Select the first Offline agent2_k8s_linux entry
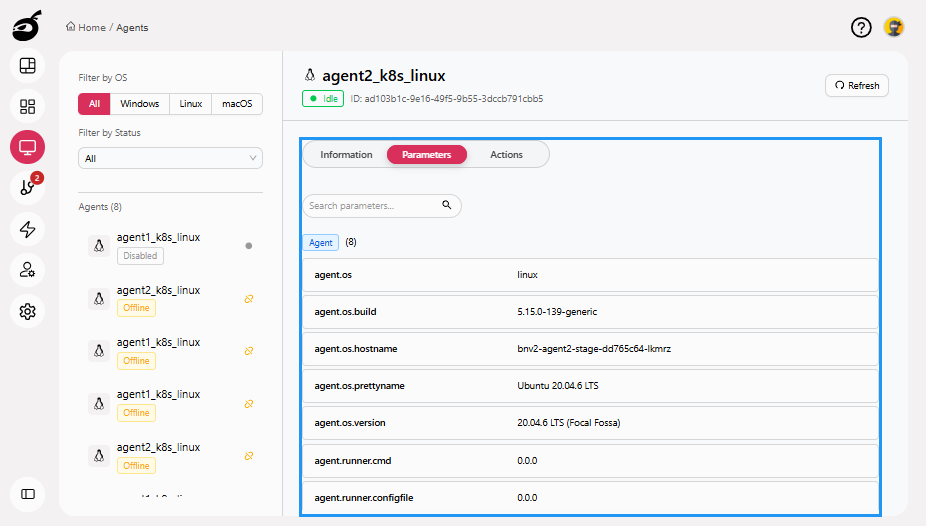This screenshot has height=526, width=926. (x=170, y=299)
